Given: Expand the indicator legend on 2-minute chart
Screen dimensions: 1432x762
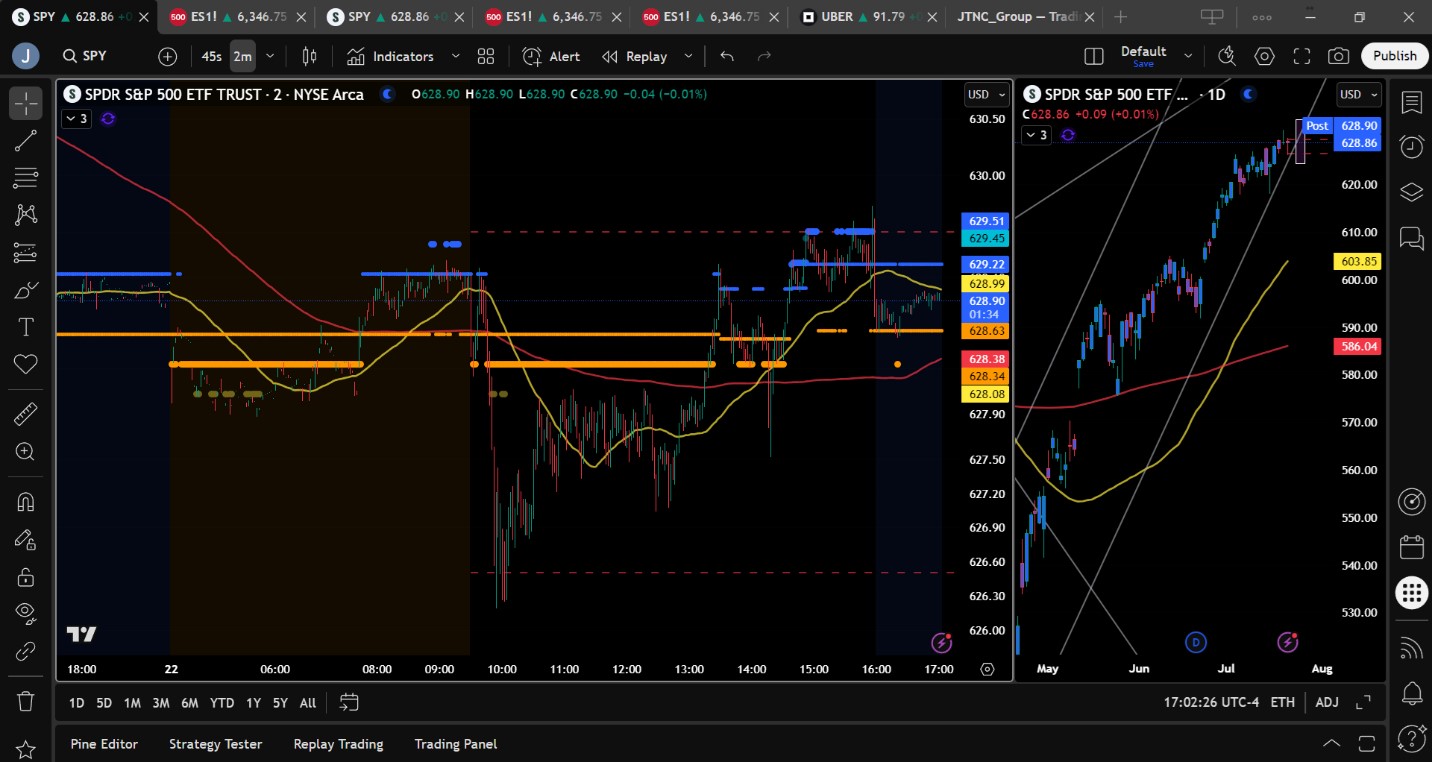Looking at the screenshot, I should 76,119.
